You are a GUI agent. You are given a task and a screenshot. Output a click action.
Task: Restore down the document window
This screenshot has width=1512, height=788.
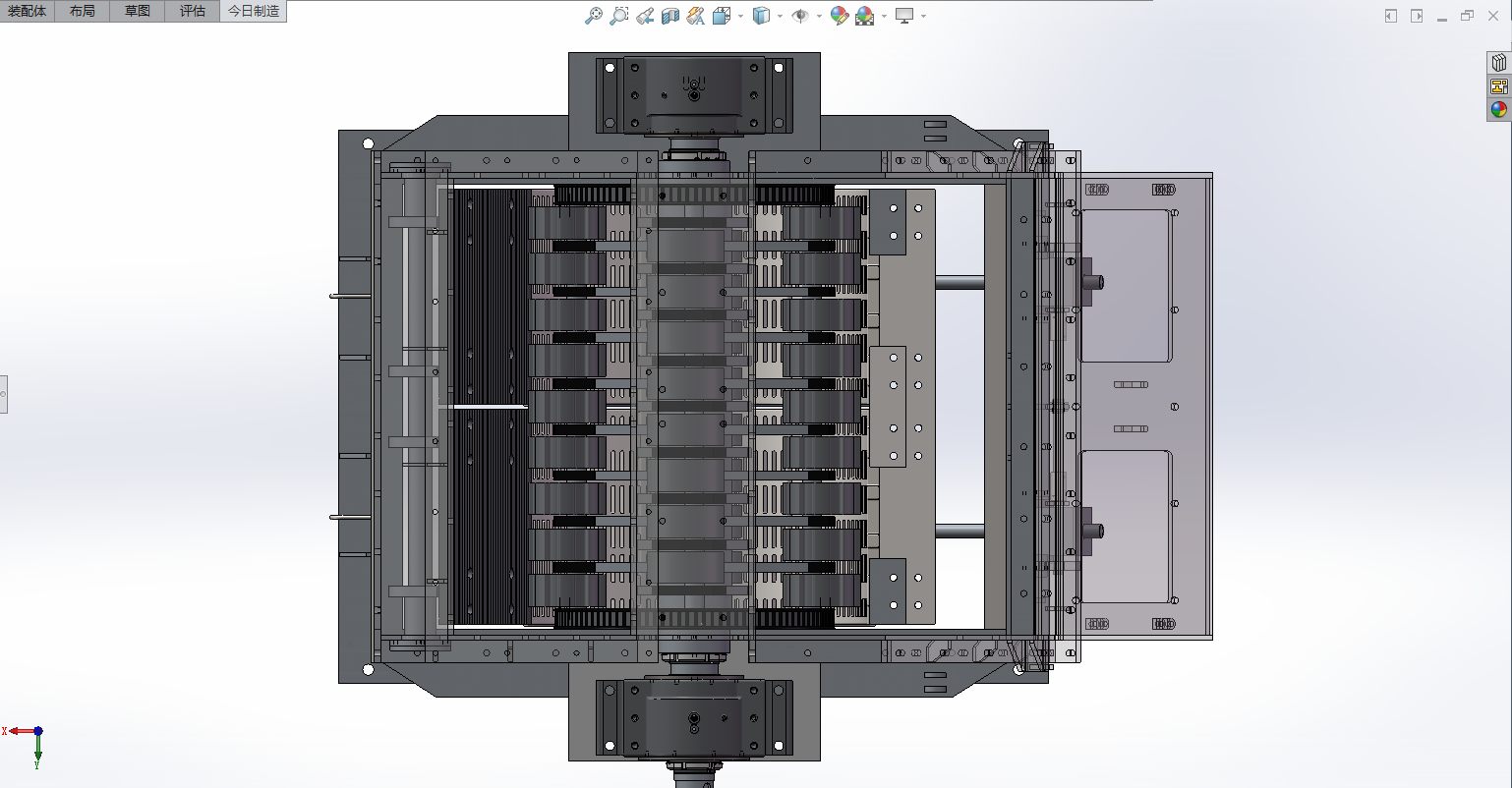point(1467,16)
